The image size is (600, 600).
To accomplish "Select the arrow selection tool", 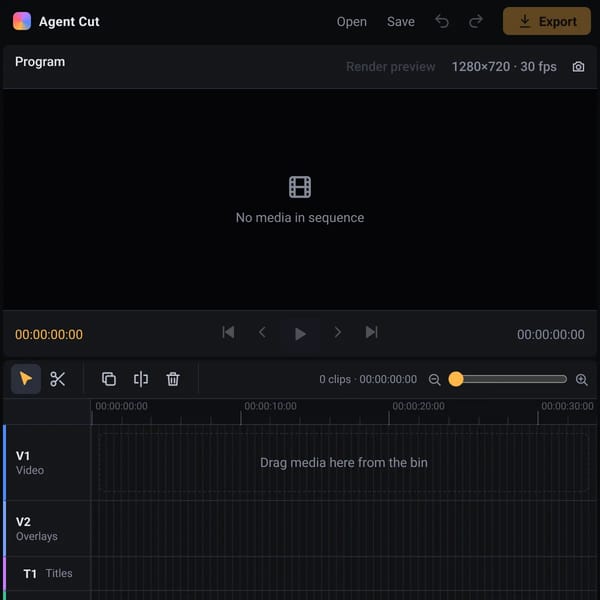I will (x=26, y=379).
